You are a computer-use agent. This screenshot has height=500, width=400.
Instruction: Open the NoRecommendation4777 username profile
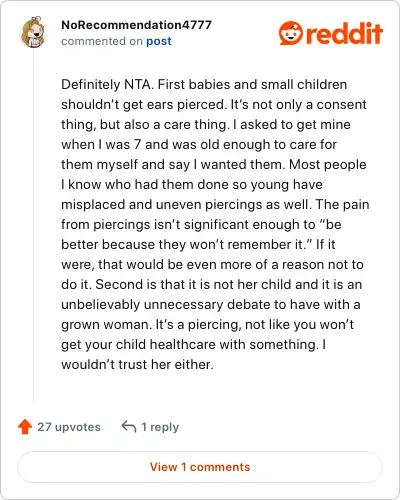coord(136,25)
